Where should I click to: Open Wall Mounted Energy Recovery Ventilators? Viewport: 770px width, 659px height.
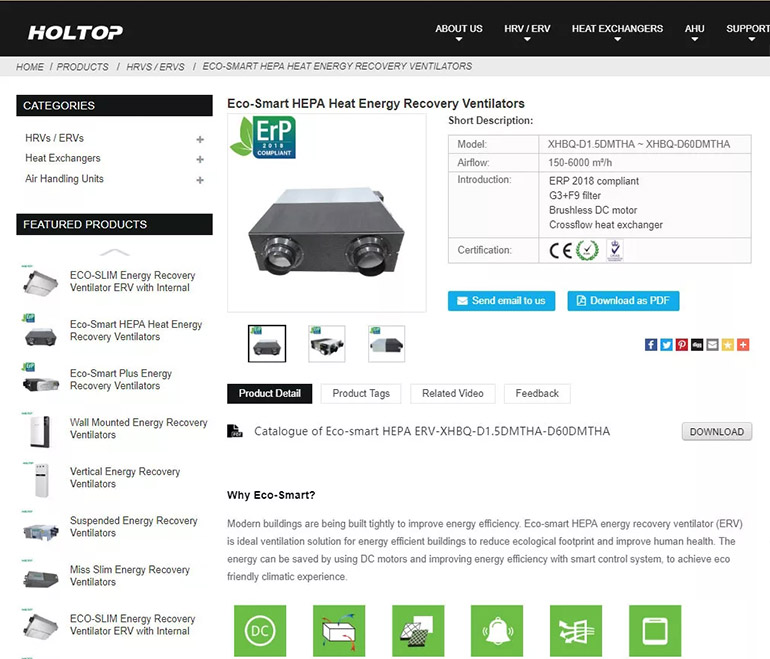(x=138, y=429)
